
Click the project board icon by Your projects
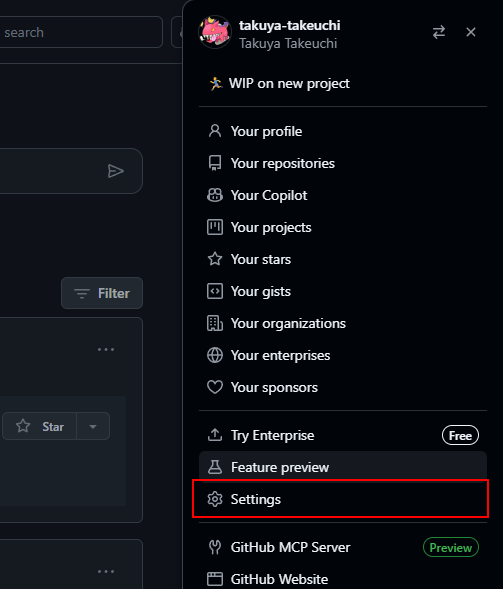215,227
